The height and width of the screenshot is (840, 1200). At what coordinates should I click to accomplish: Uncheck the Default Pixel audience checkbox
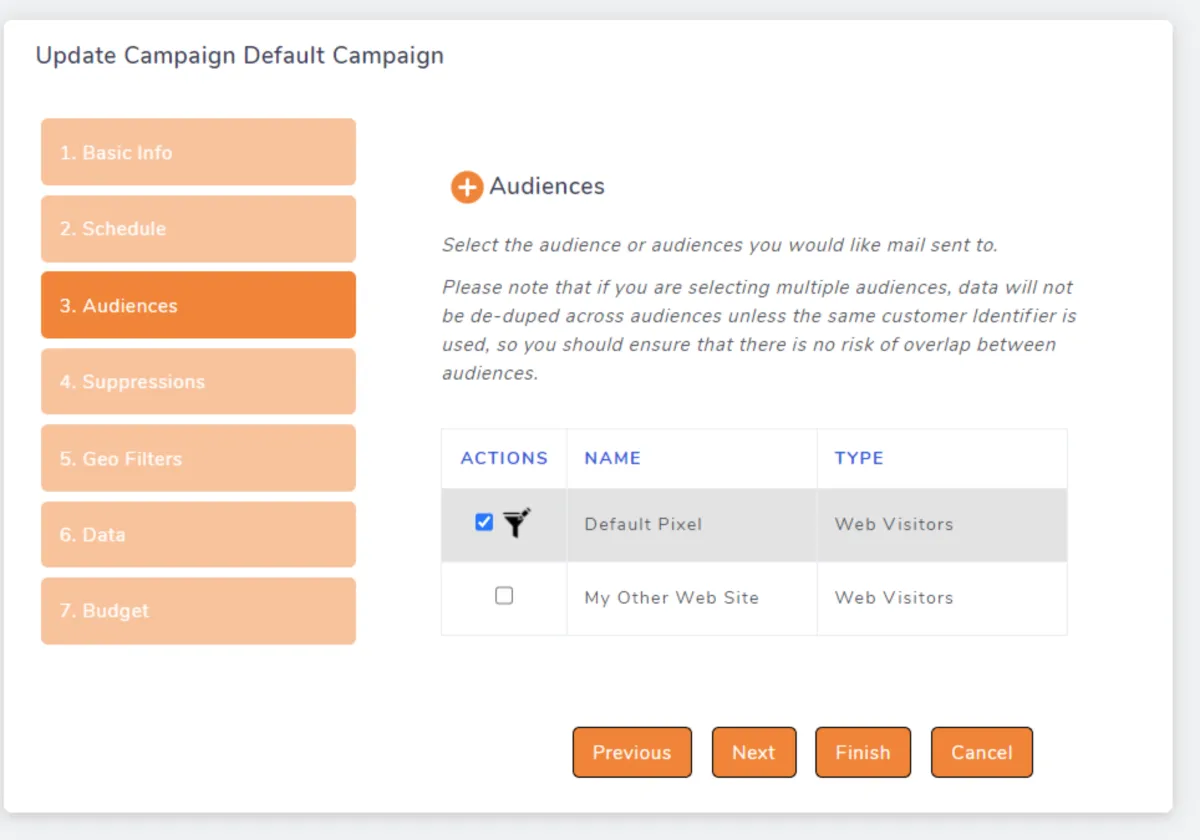484,522
